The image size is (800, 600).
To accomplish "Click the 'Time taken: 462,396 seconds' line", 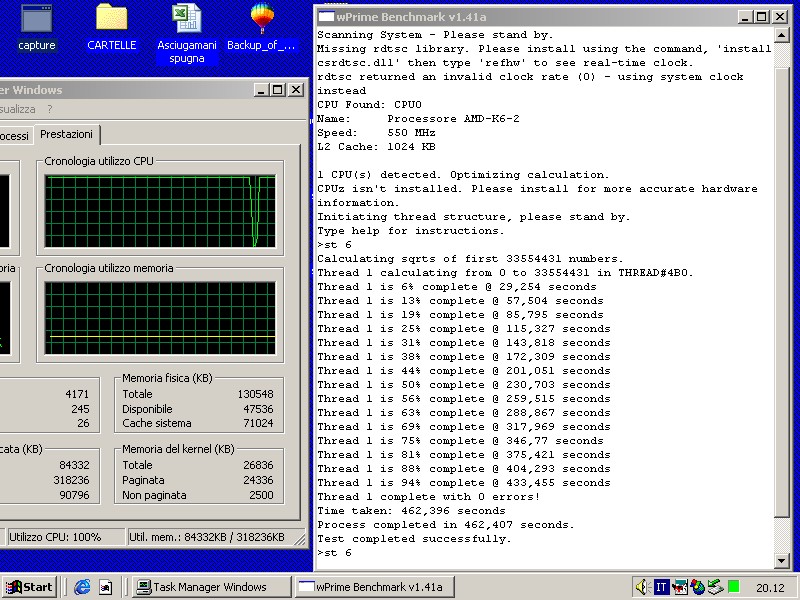I will tap(411, 511).
